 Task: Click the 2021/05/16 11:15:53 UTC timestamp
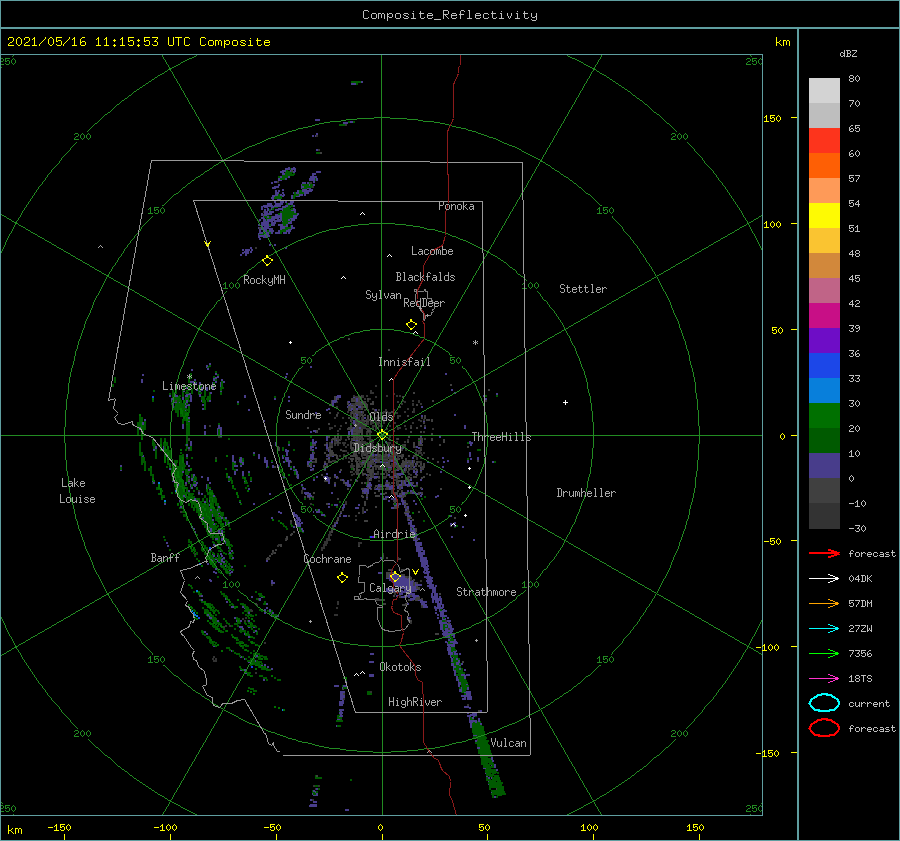click(98, 42)
